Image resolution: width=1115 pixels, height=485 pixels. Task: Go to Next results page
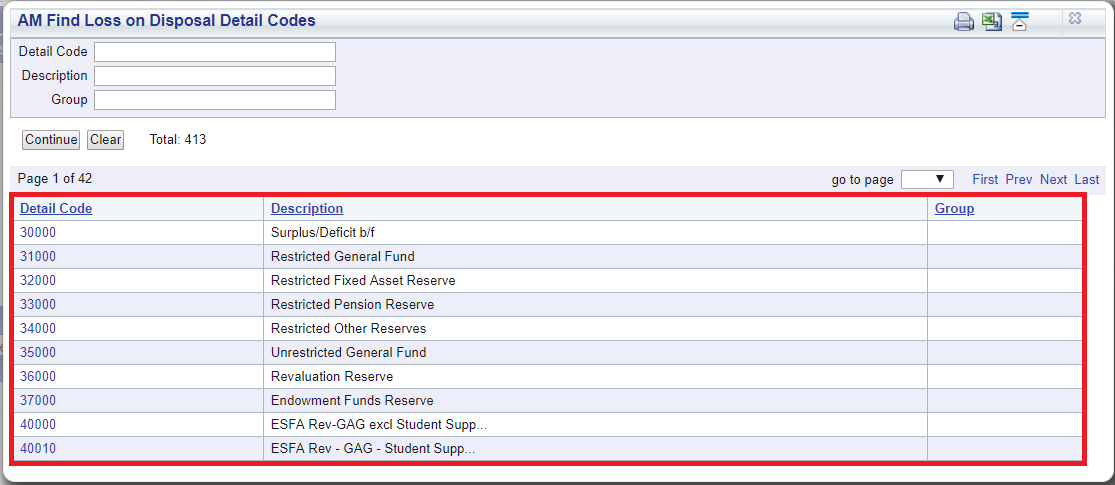click(x=1053, y=180)
